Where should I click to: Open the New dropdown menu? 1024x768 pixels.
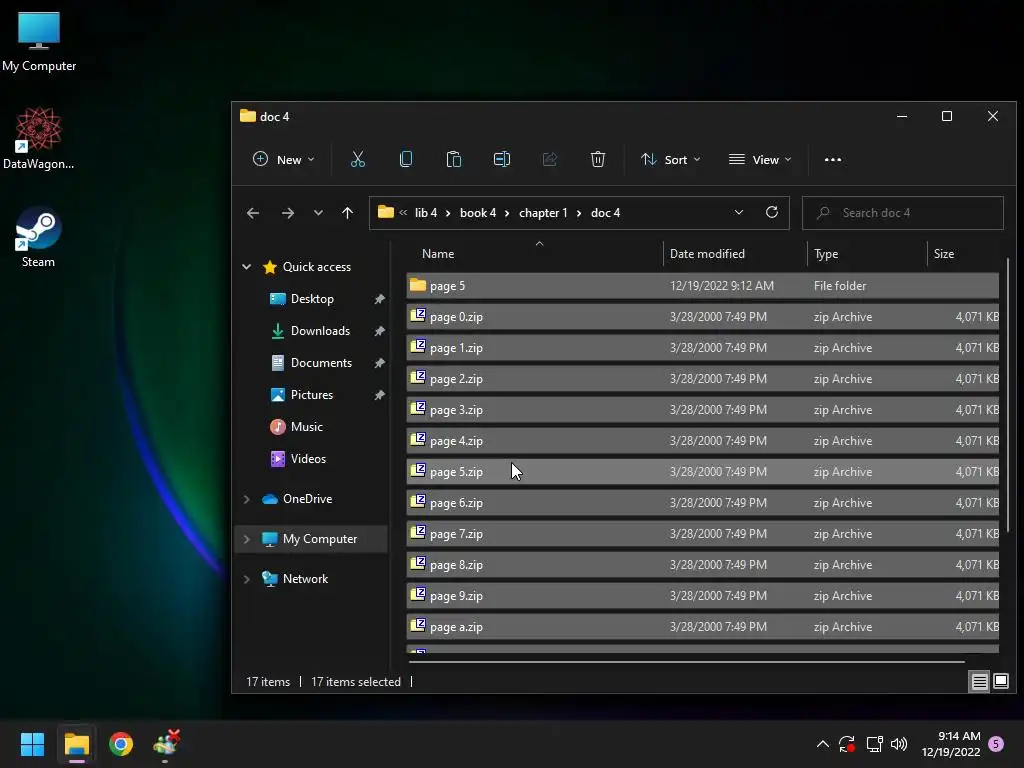coord(283,159)
